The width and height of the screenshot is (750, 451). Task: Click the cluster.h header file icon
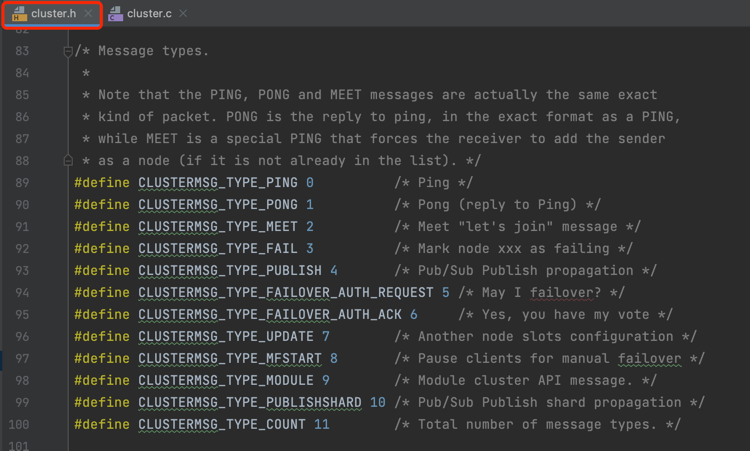coord(19,14)
